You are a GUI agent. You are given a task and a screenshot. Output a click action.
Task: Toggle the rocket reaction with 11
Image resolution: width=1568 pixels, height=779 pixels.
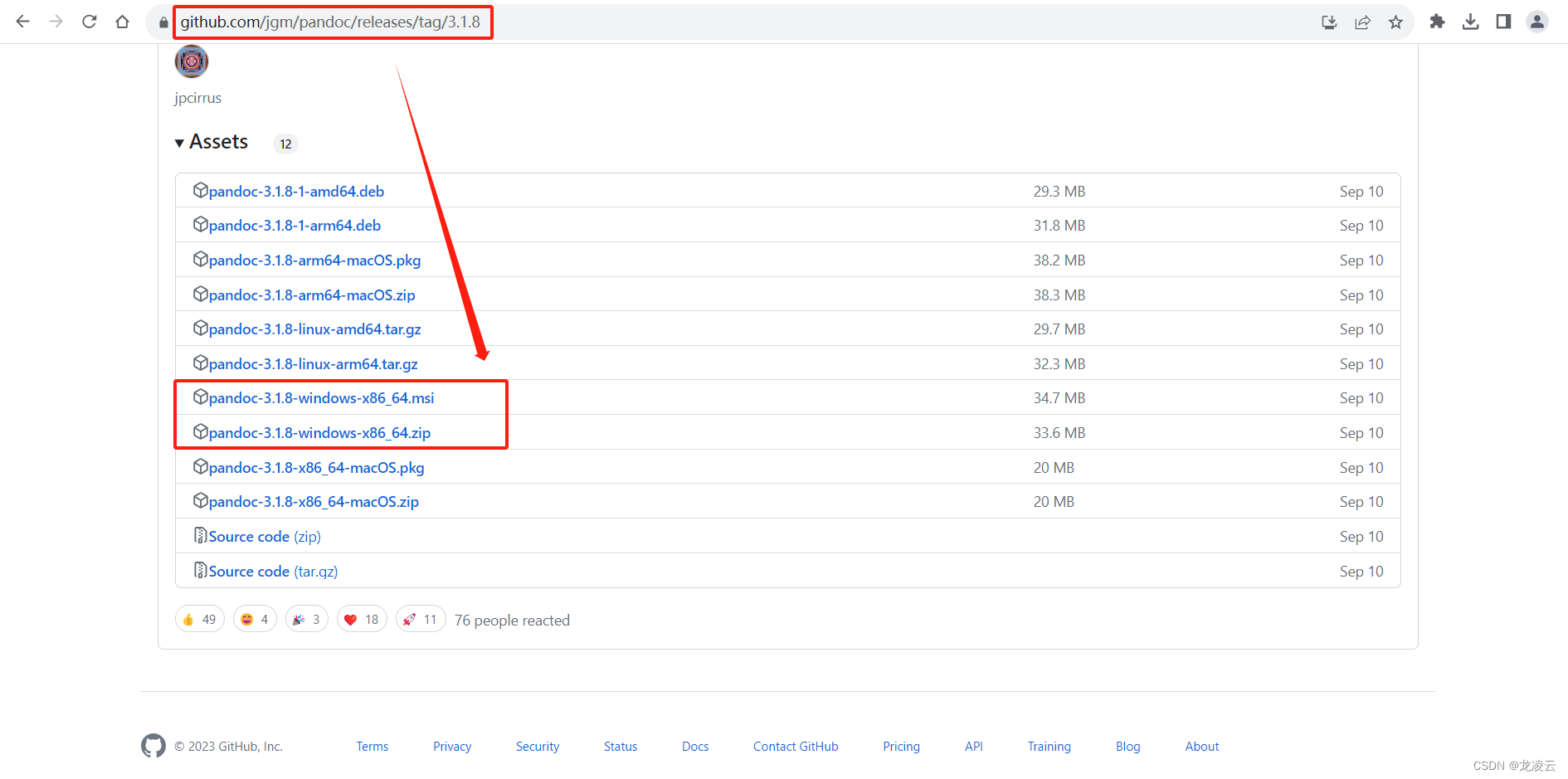(421, 619)
